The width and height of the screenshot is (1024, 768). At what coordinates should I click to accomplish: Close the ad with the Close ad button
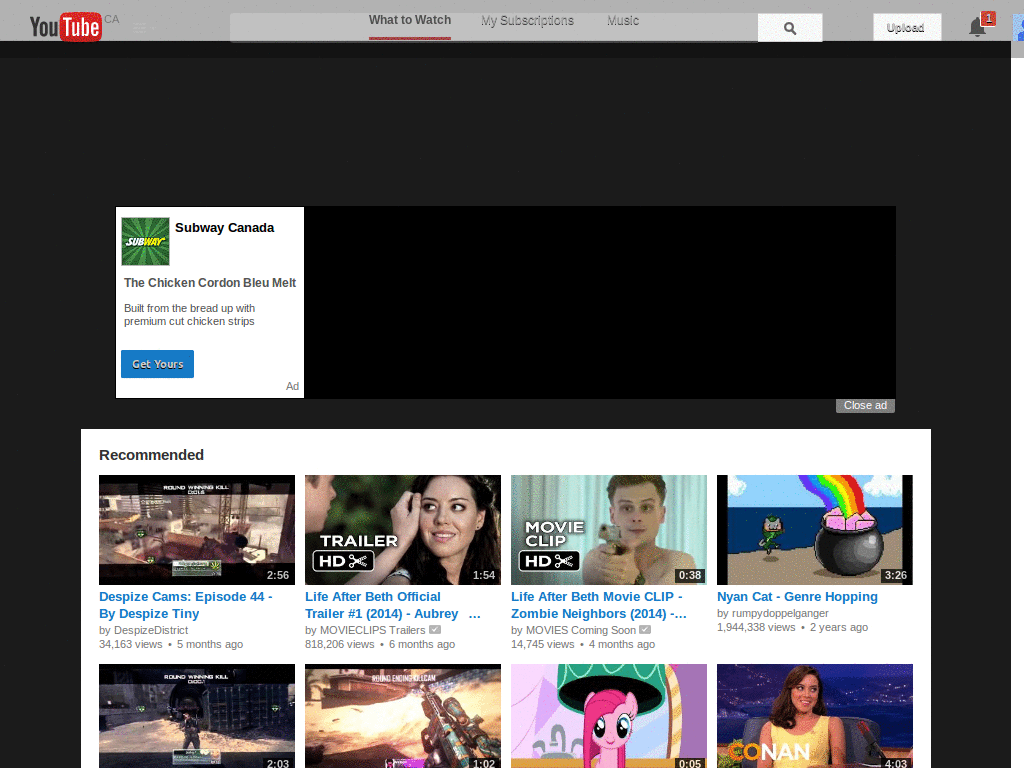click(x=865, y=406)
